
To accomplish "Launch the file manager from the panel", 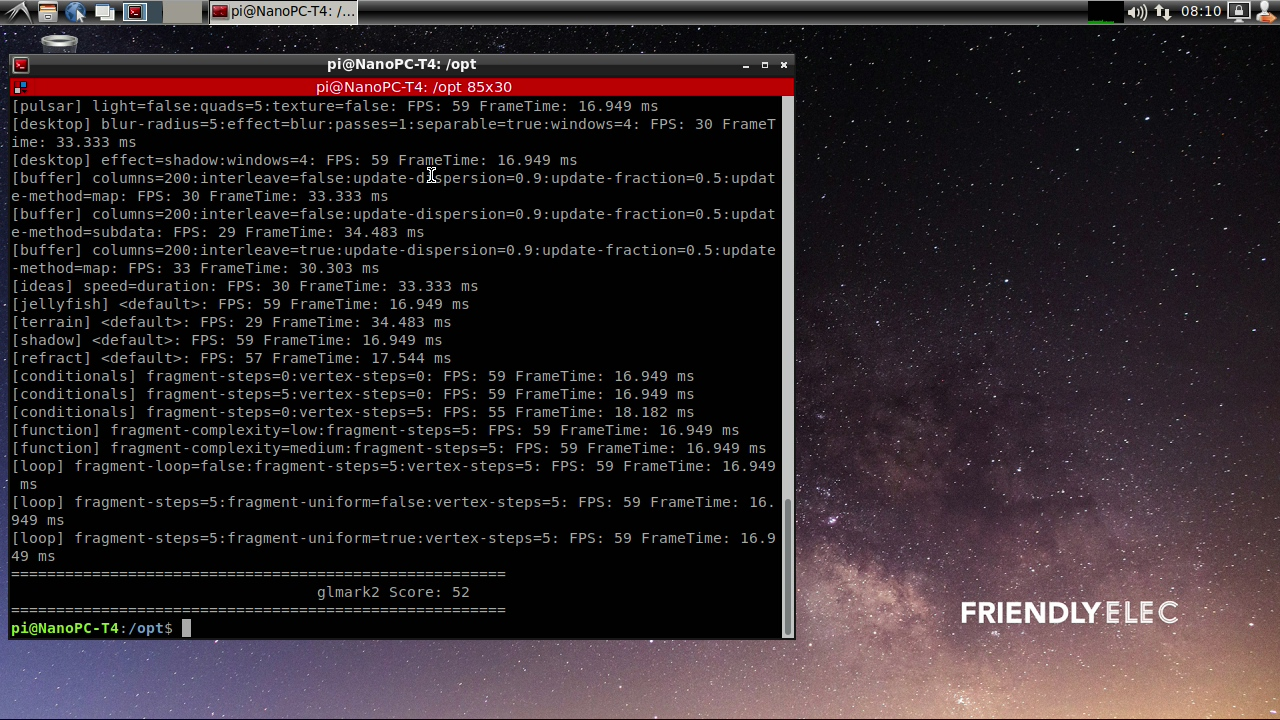I will [47, 12].
